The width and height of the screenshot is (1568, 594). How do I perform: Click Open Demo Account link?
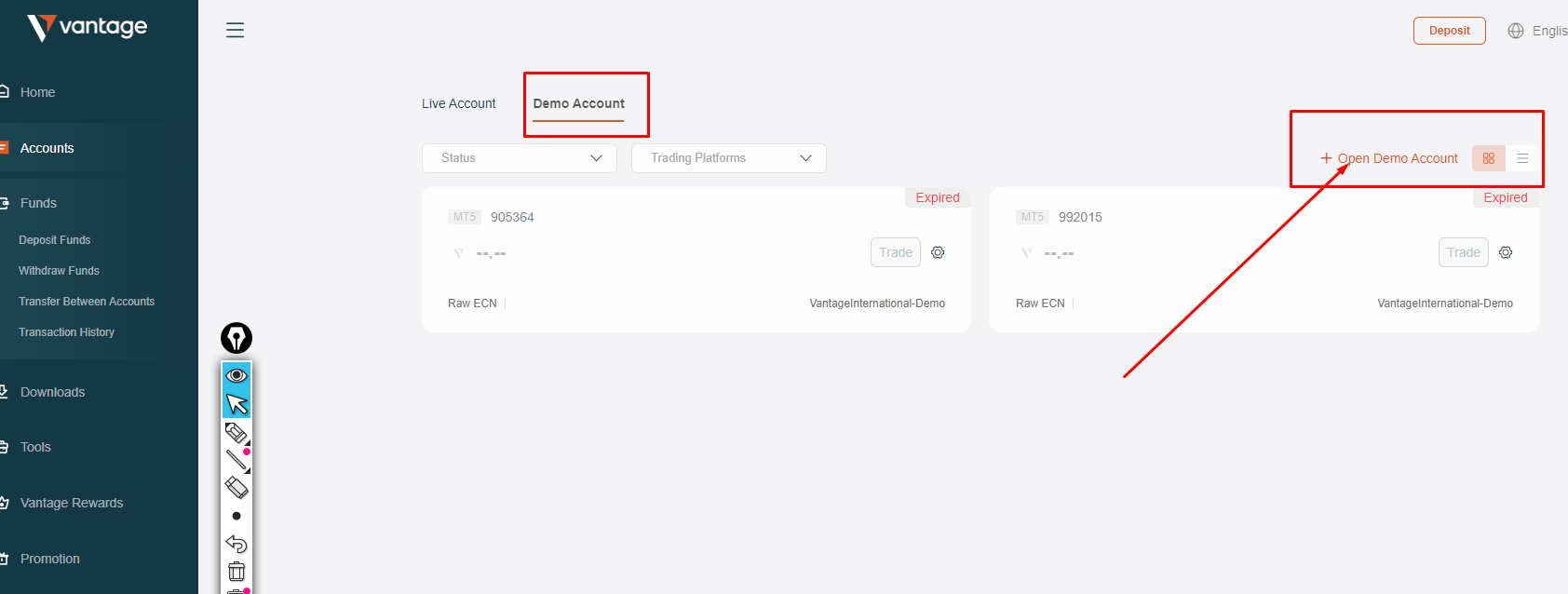[x=1389, y=158]
